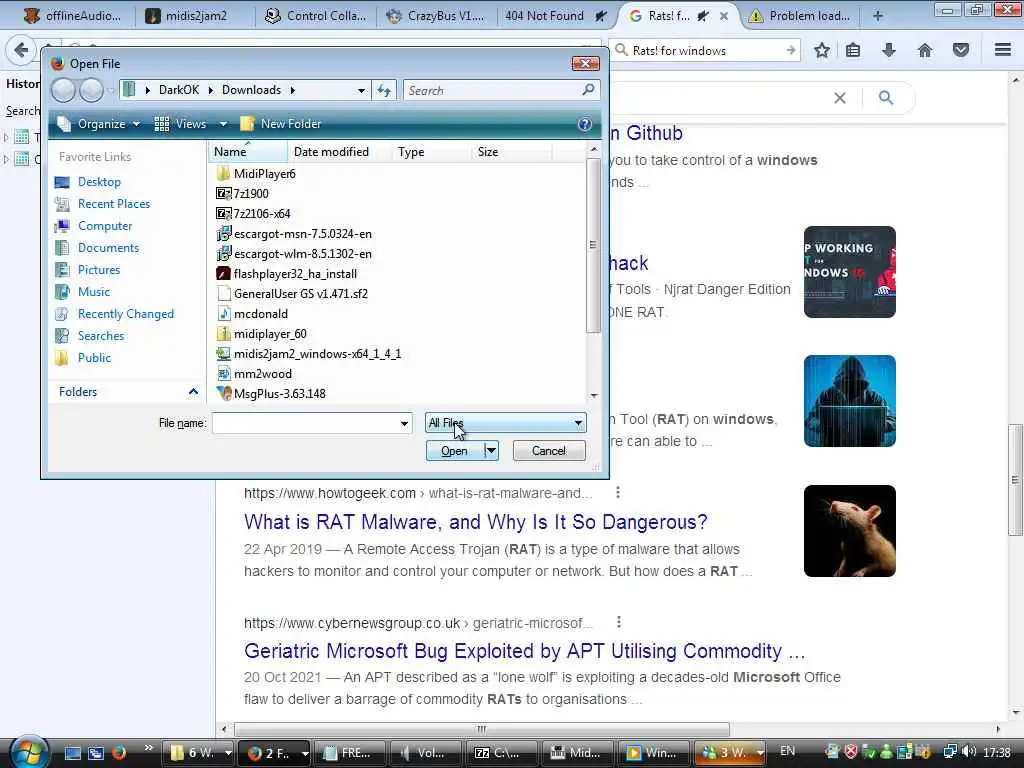Switch to the Problem loading tab
This screenshot has height=768, width=1024.
[x=800, y=16]
